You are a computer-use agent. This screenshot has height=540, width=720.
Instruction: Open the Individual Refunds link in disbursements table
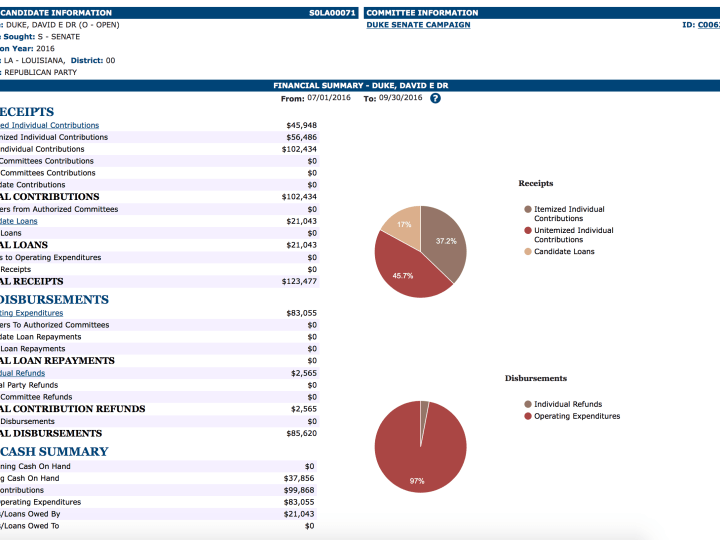click(22, 373)
